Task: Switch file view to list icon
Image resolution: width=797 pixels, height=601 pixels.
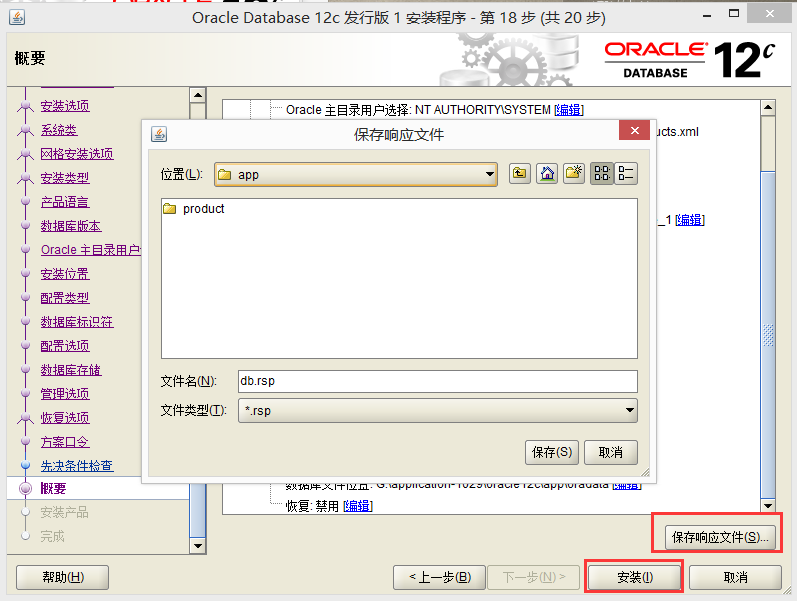Action: pyautogui.click(x=602, y=174)
